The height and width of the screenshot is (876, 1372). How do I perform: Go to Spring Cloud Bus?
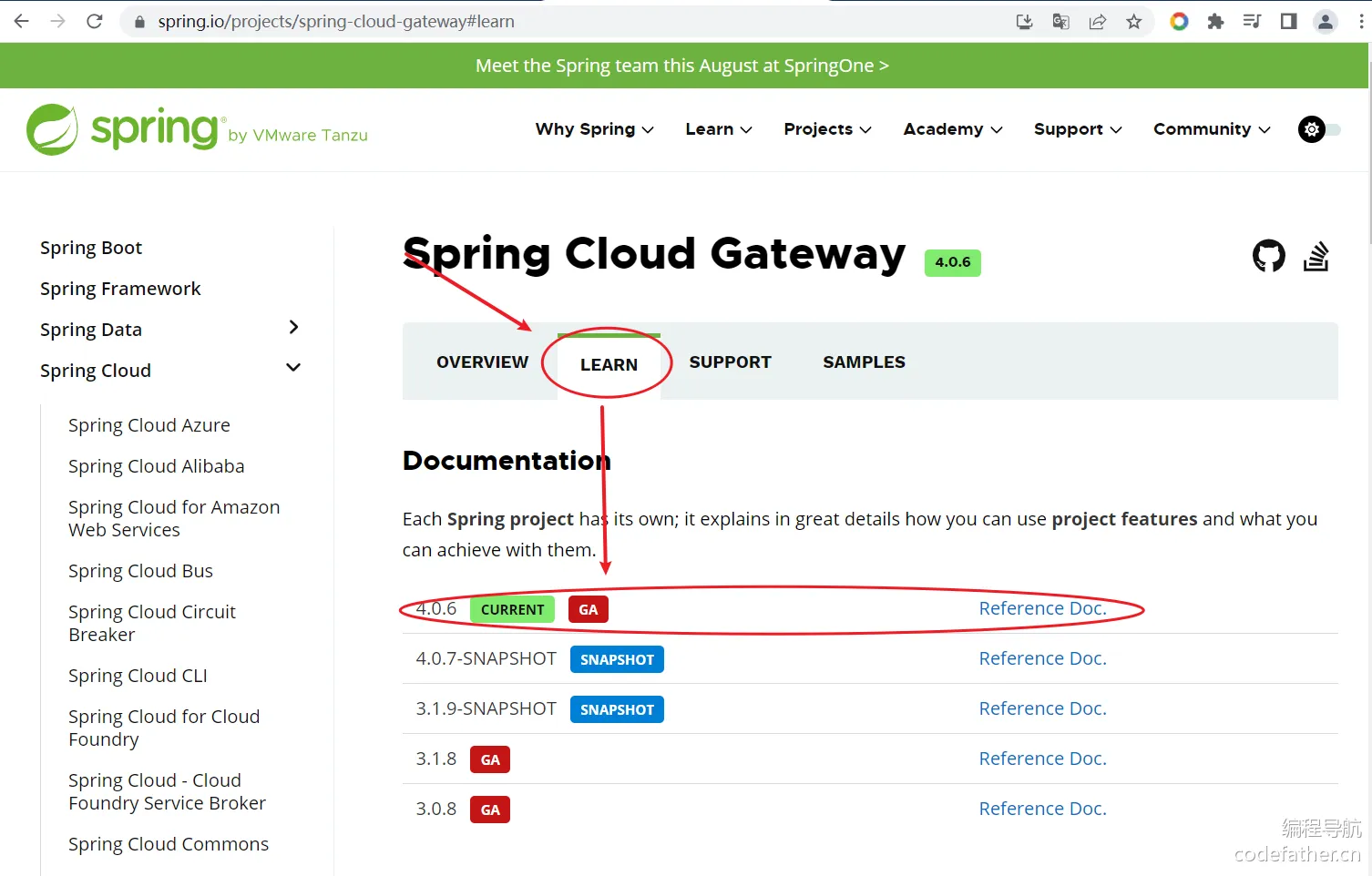140,571
